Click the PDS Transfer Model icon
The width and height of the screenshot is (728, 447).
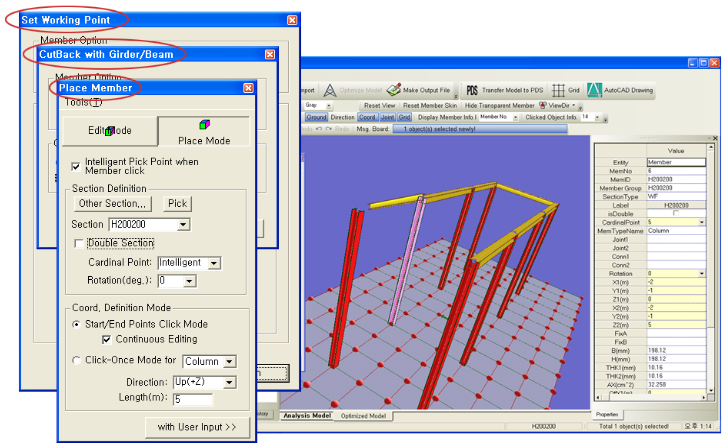473,89
